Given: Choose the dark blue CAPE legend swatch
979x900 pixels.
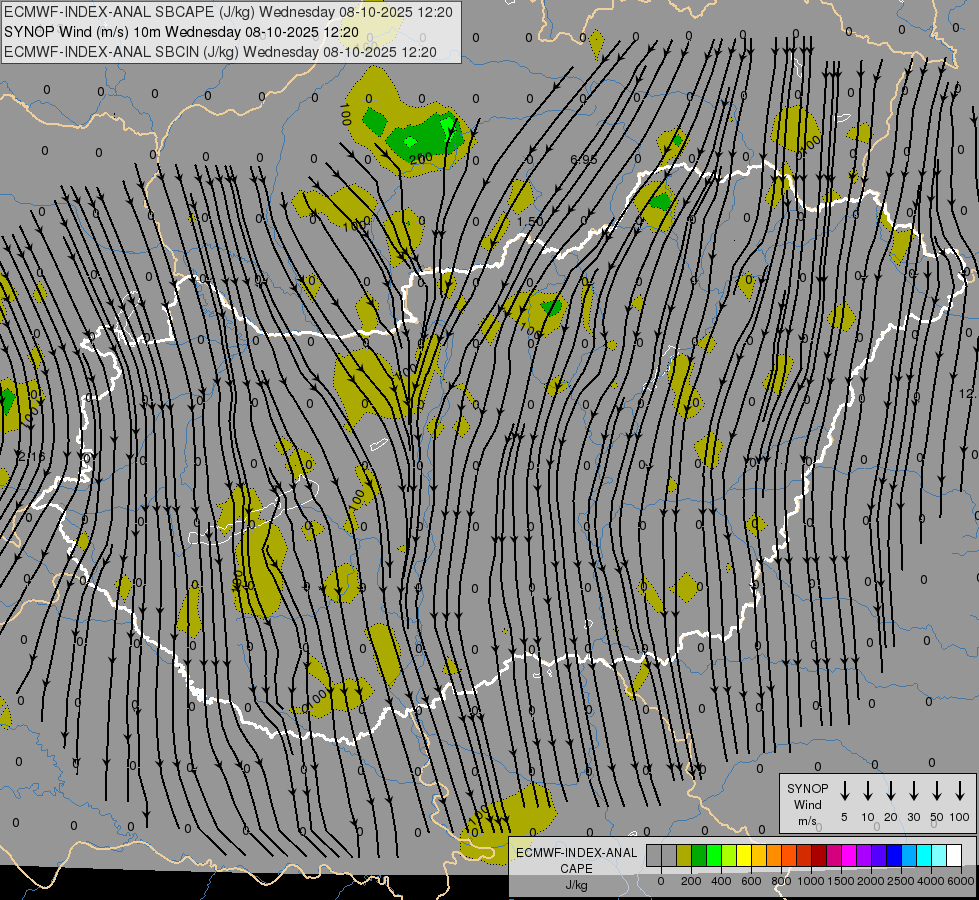Looking at the screenshot, I should tap(894, 856).
